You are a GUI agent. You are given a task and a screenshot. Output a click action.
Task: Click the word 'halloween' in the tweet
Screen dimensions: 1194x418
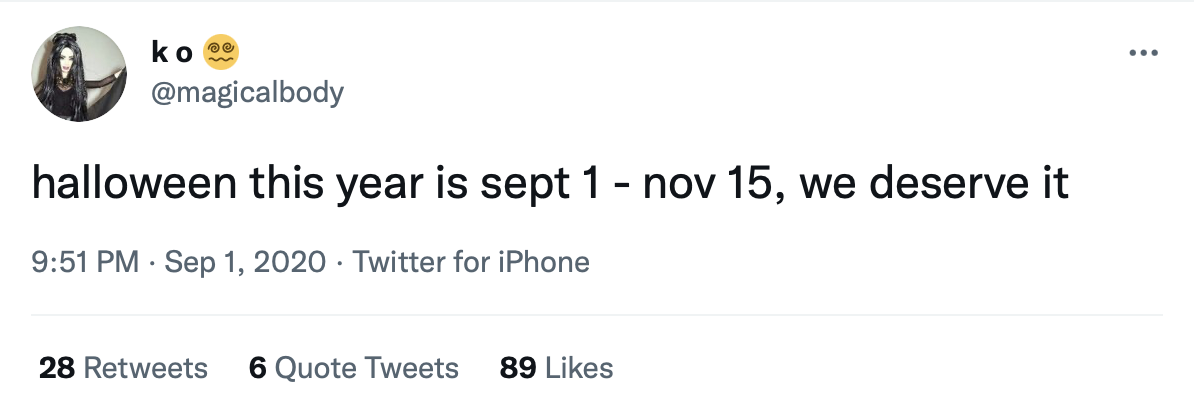click(x=134, y=183)
